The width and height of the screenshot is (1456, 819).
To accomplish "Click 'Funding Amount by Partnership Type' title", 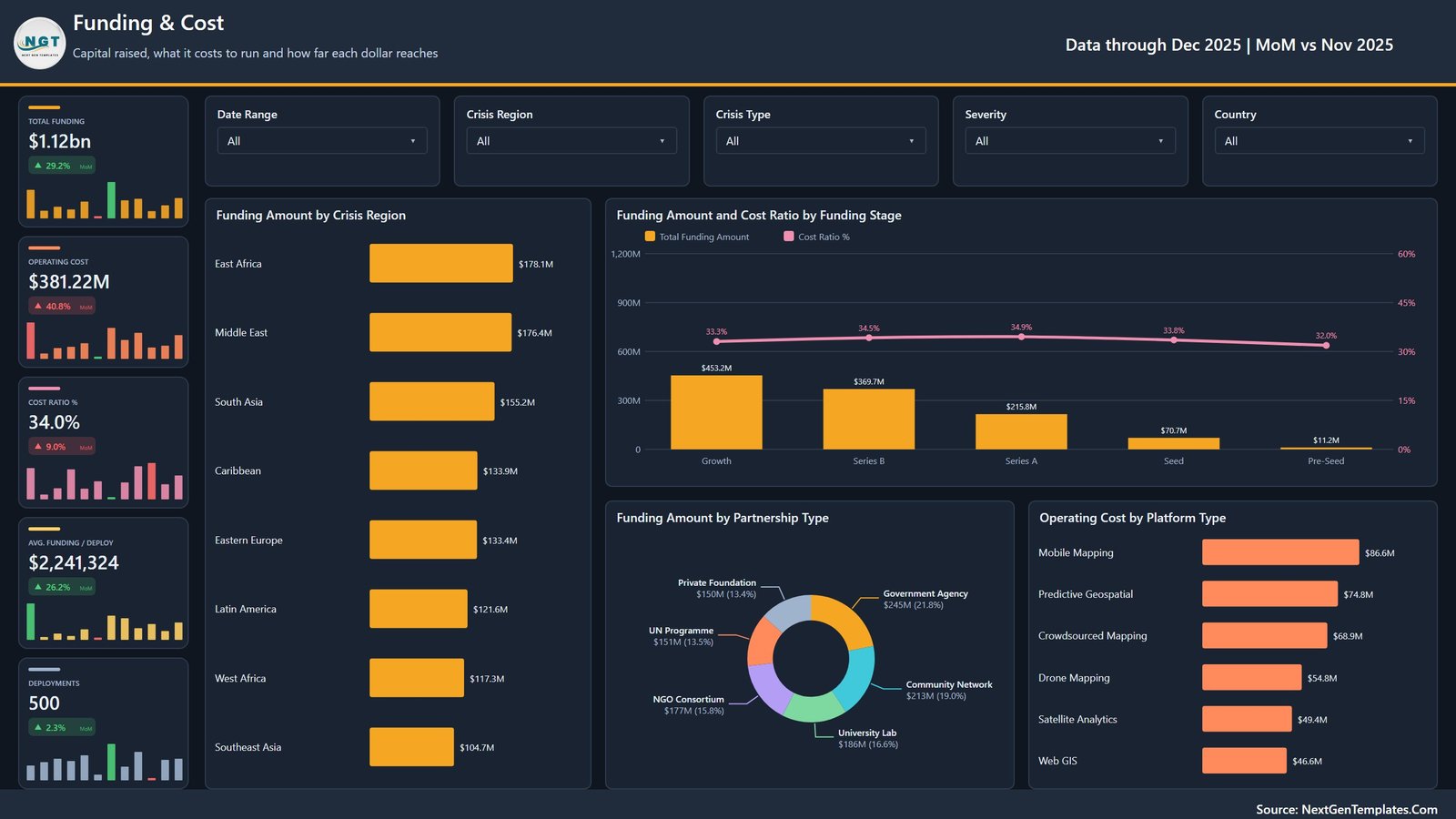I will 723,518.
